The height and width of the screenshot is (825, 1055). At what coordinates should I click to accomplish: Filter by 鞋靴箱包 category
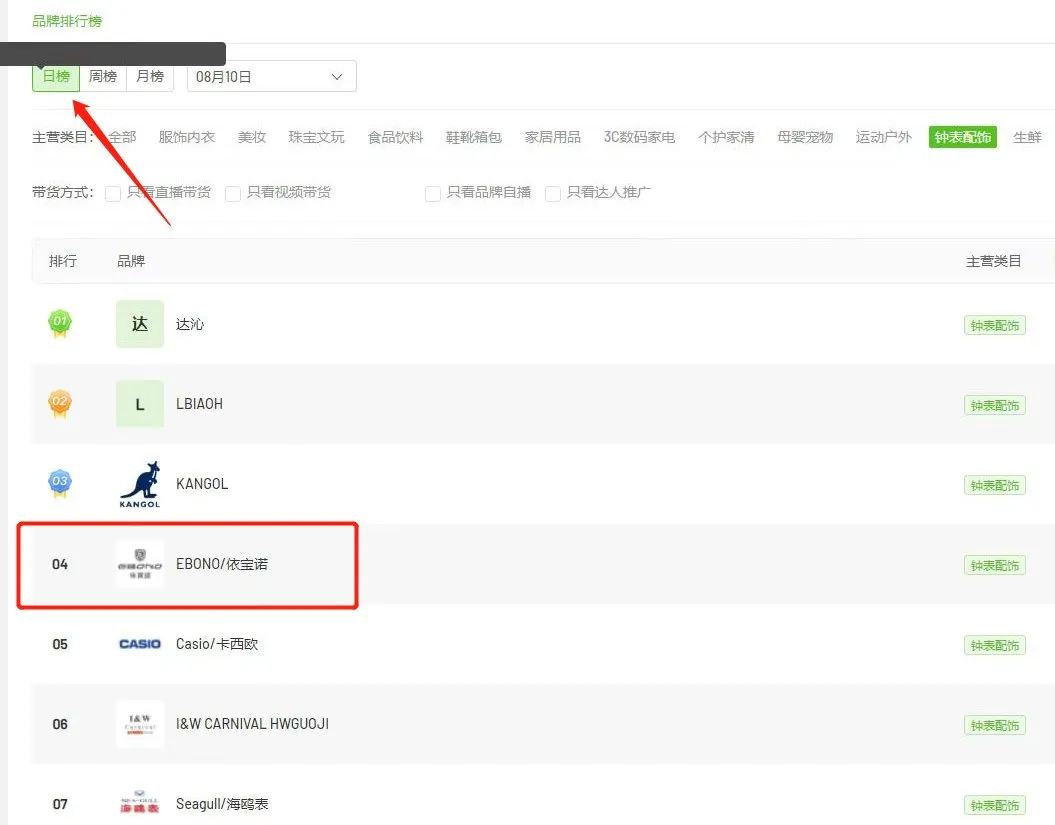(474, 137)
